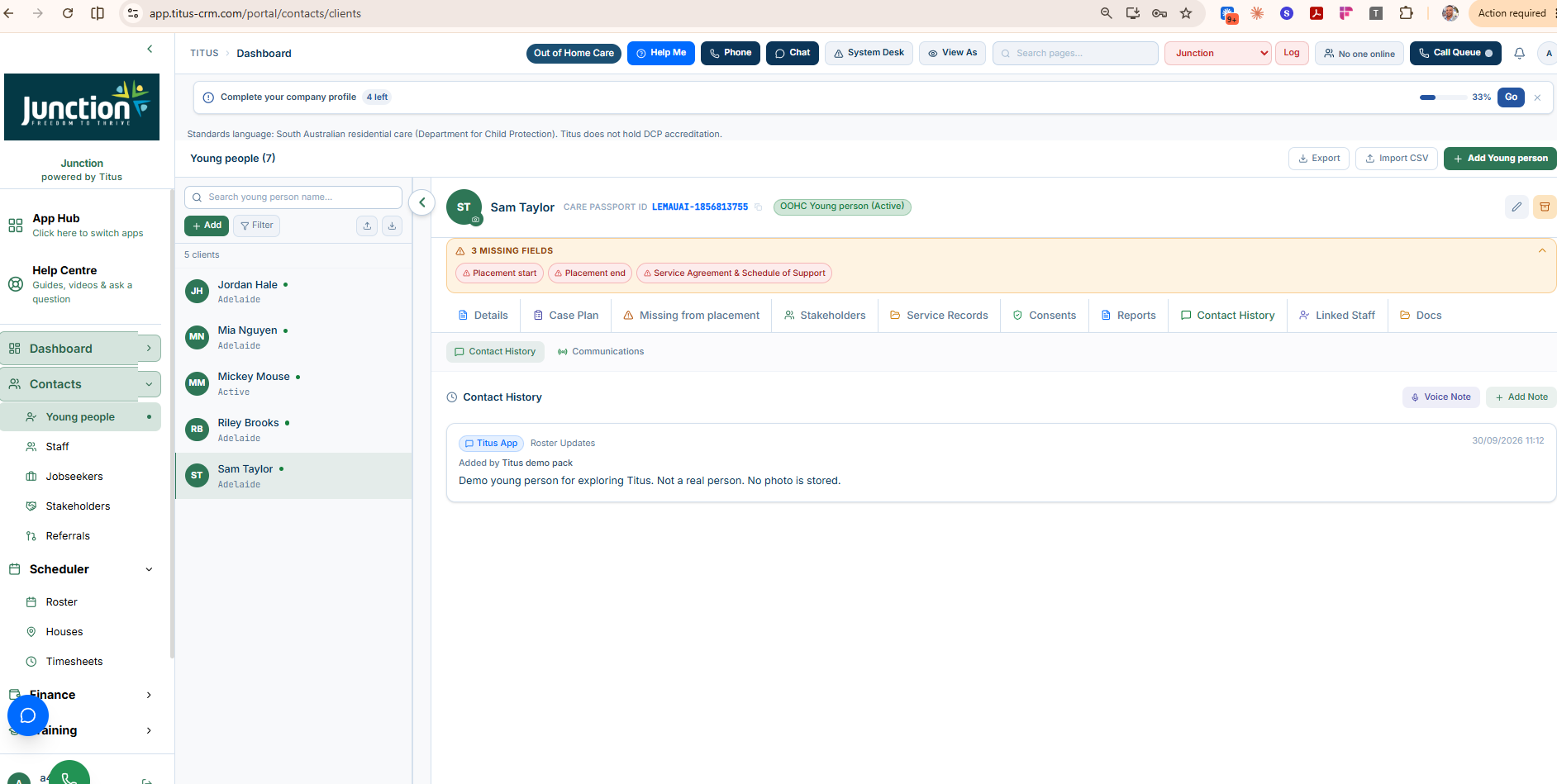1557x784 pixels.
Task: Switch to the Case Plan tab
Action: click(566, 316)
